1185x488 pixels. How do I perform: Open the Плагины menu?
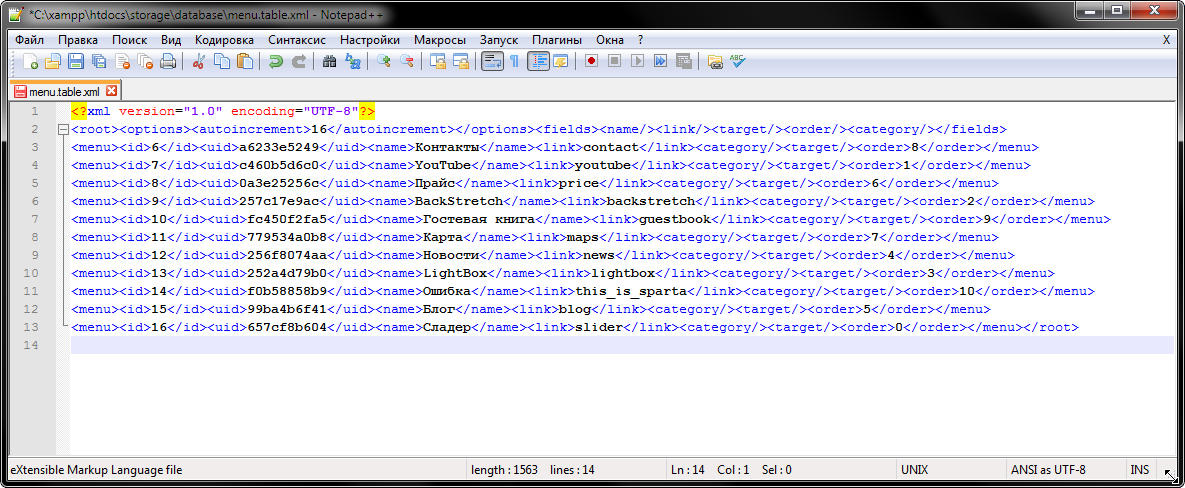click(557, 39)
